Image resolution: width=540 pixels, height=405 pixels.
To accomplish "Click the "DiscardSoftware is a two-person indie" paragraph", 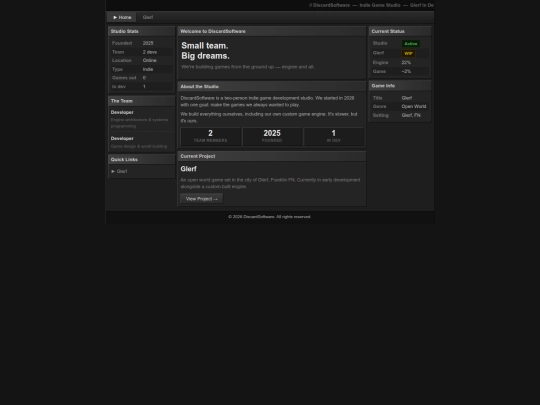I will coord(268,101).
